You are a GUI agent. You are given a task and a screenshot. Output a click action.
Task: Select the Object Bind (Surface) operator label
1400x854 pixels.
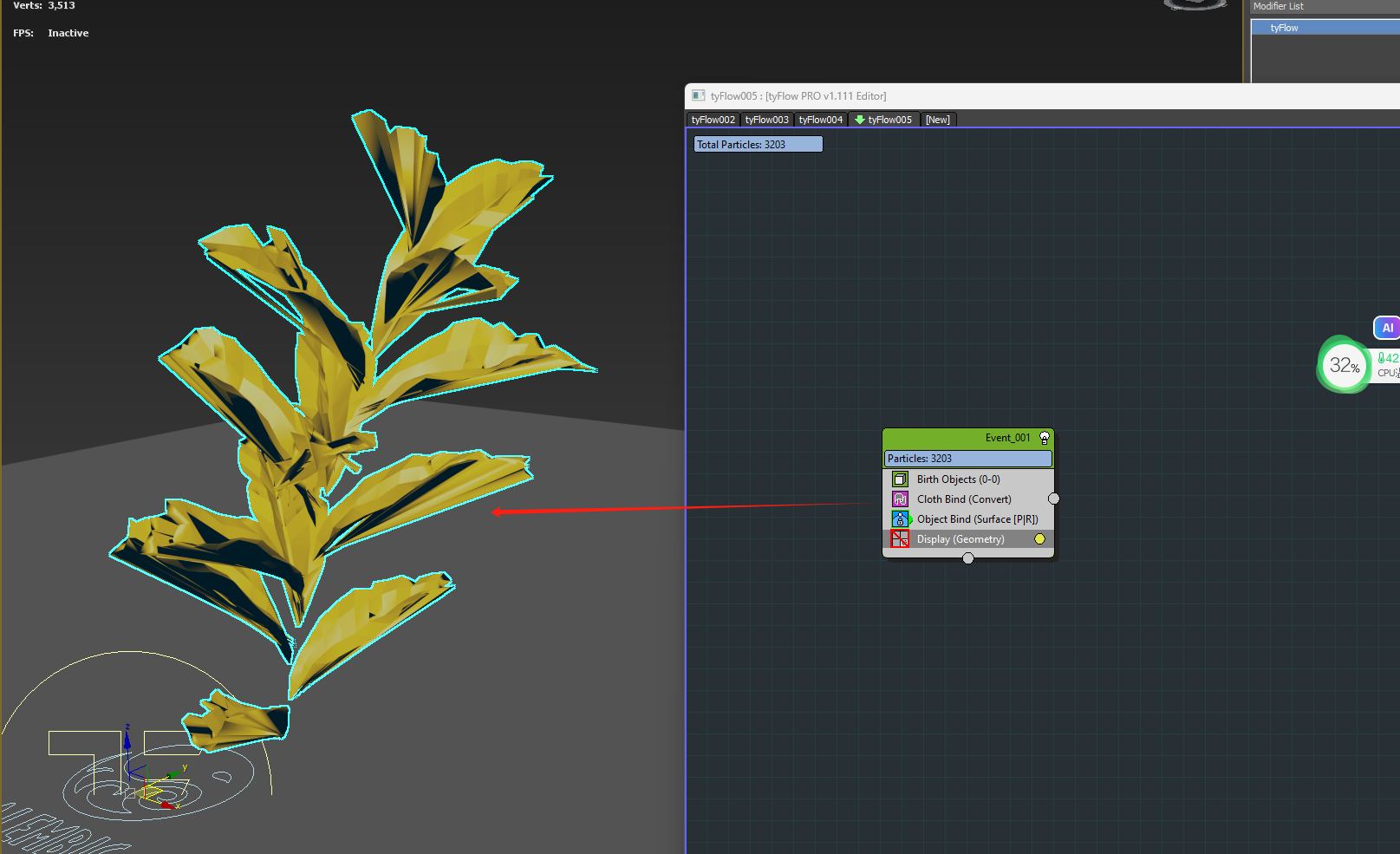977,519
